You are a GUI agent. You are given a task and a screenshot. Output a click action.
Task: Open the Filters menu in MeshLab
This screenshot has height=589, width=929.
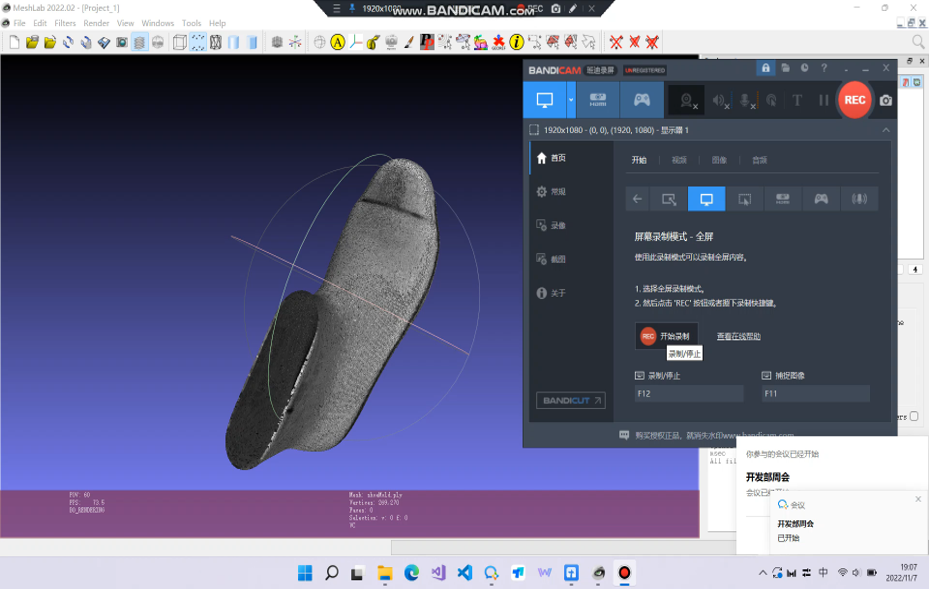tap(65, 23)
